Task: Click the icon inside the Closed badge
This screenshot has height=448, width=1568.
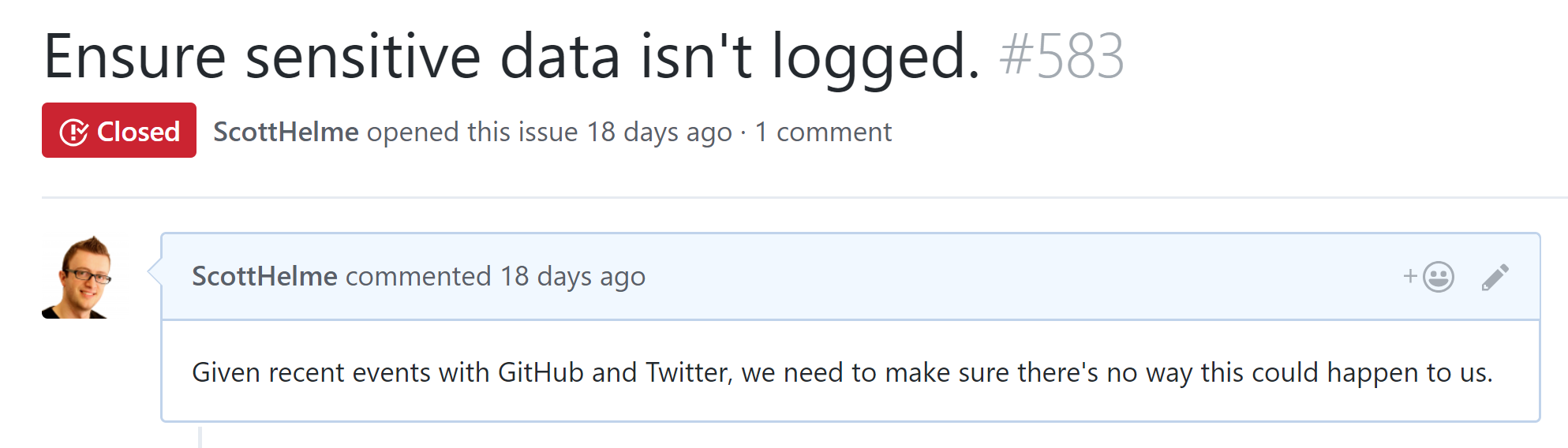Action: click(74, 132)
